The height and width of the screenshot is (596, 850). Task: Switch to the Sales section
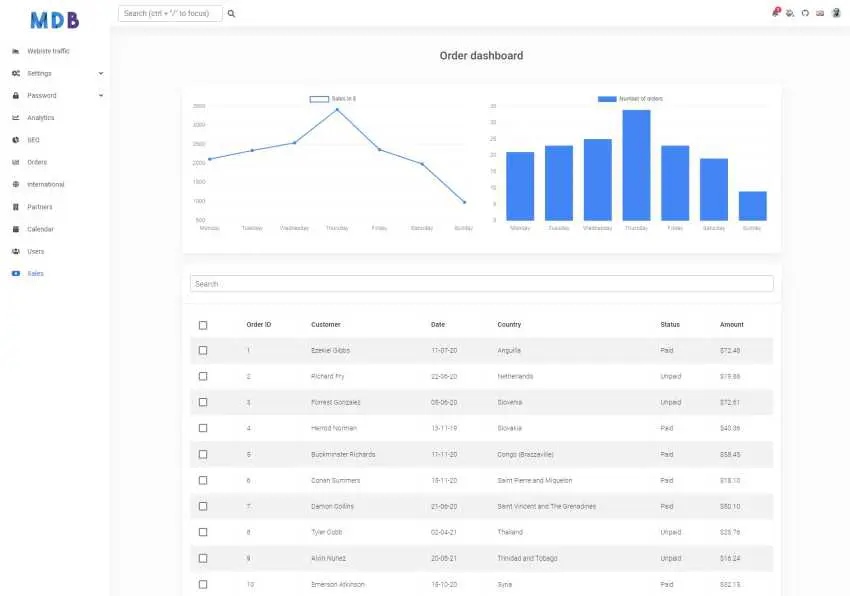click(14, 273)
